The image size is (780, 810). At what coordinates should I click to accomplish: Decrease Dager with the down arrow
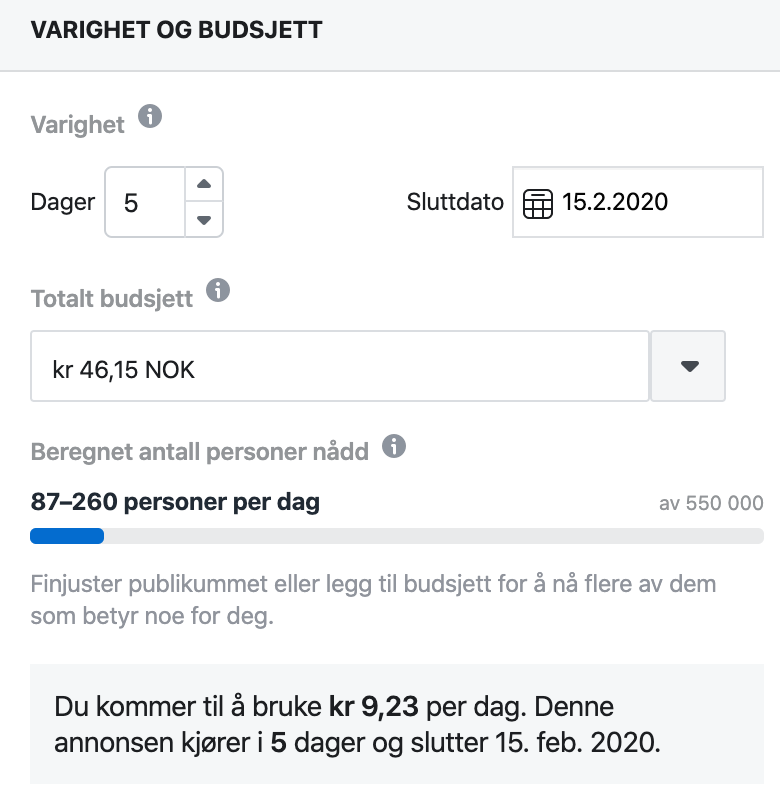point(204,220)
